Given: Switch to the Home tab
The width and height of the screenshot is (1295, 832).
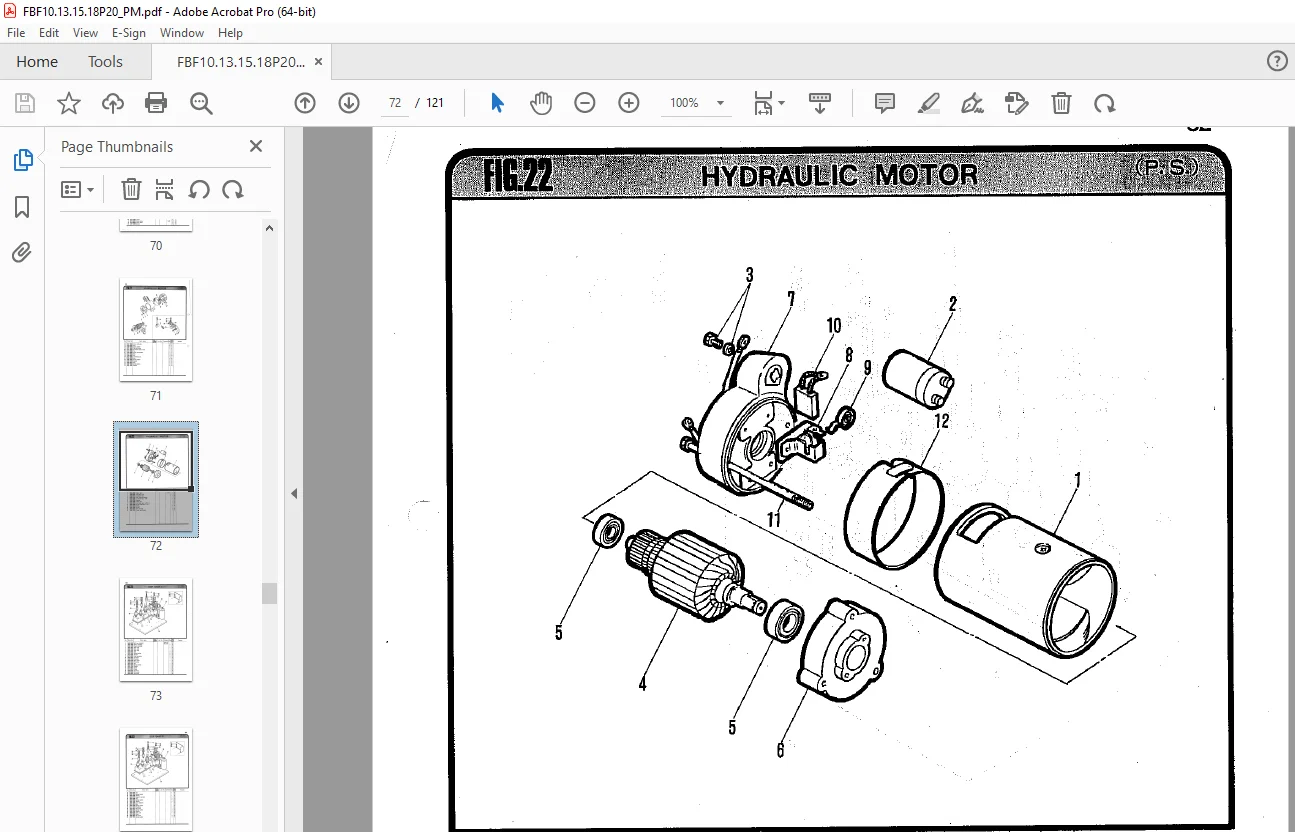Looking at the screenshot, I should (x=37, y=61).
